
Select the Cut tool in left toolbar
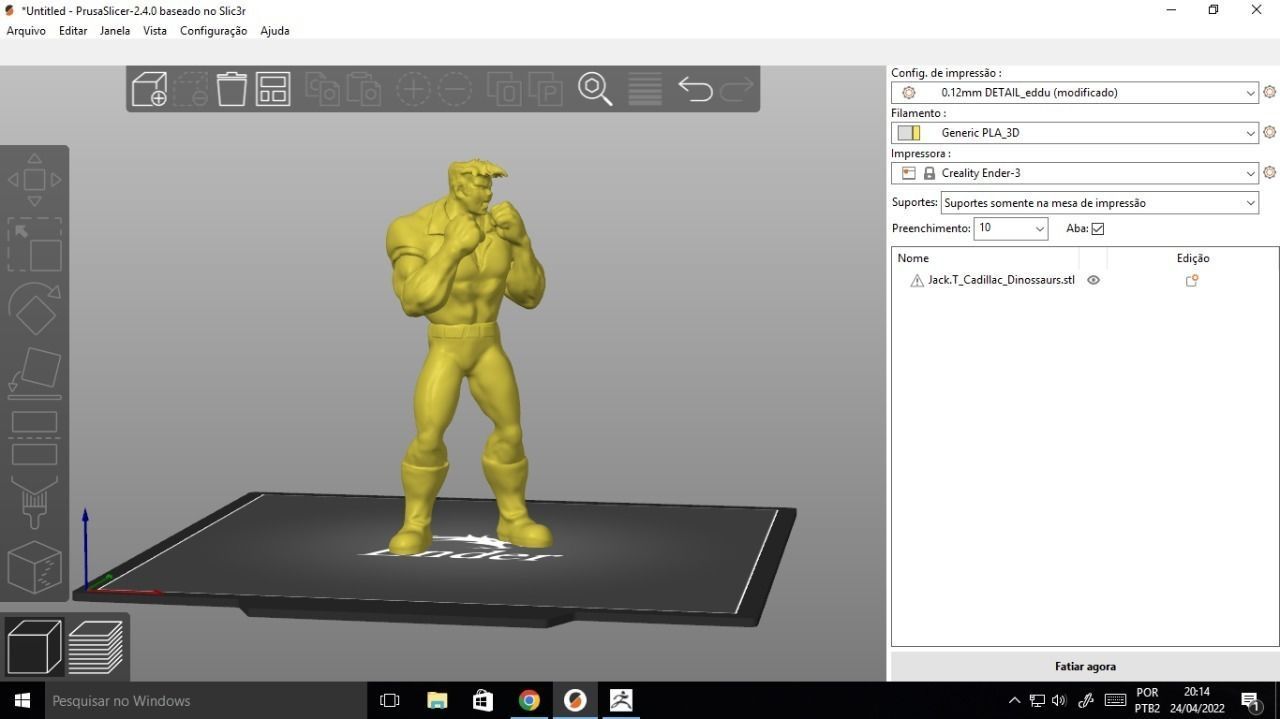[x=34, y=438]
